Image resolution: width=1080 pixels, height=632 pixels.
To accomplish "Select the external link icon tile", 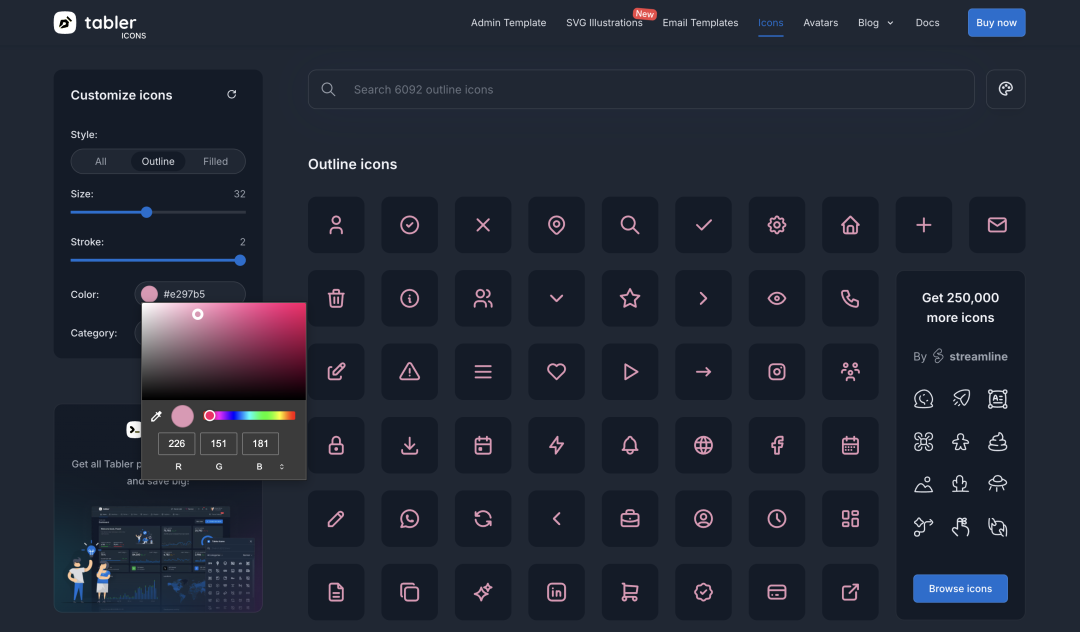I will 850,592.
